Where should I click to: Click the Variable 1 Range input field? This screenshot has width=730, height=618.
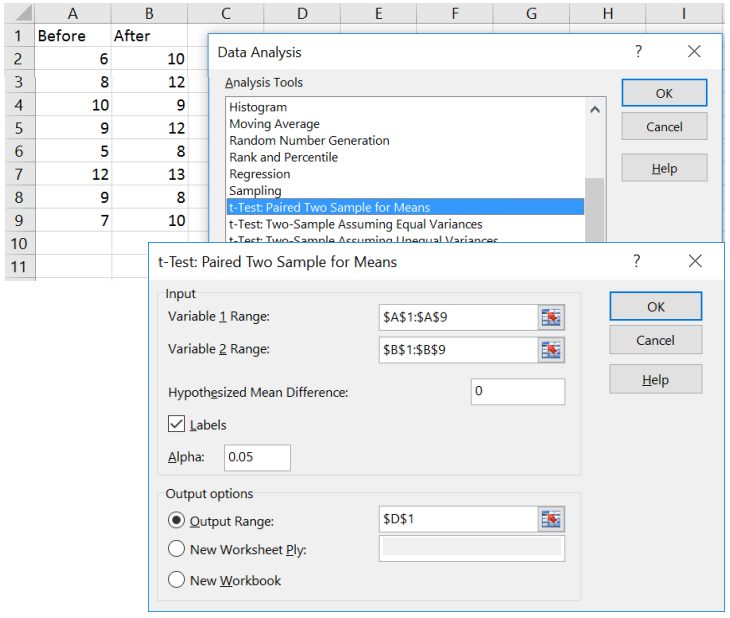[459, 318]
